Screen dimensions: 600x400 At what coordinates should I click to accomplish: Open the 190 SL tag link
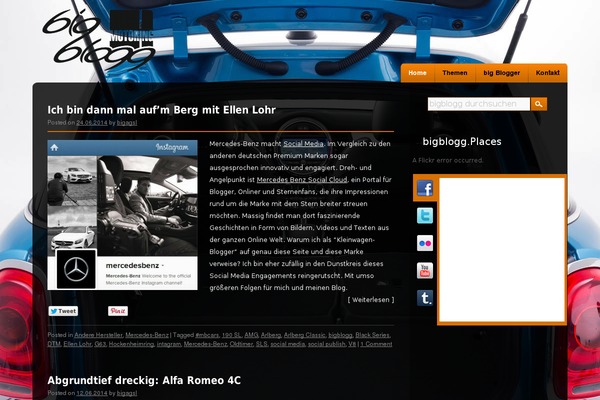232,335
